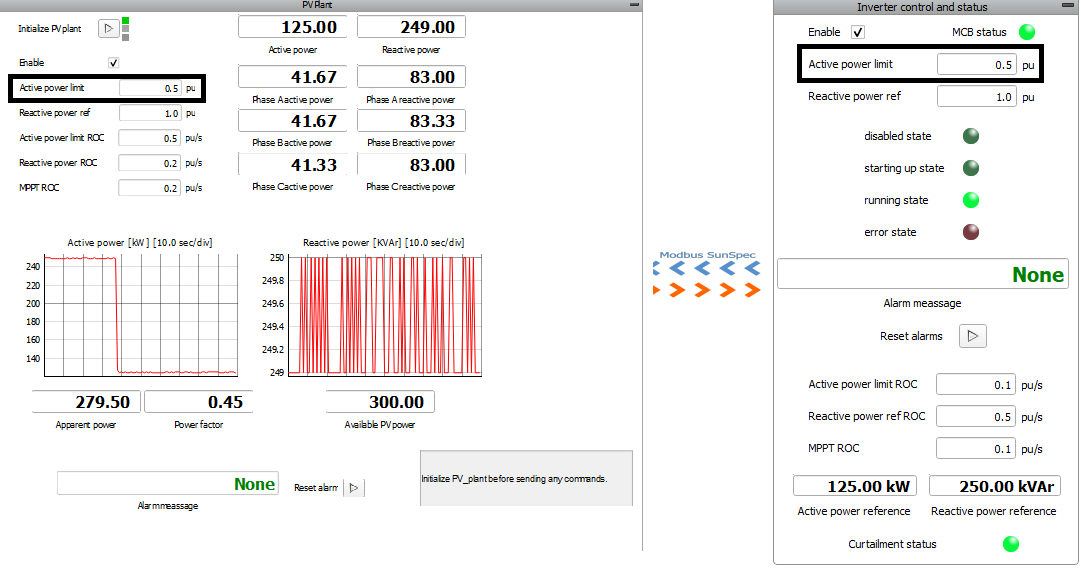Screen dimensions: 1081x568
Task: Click the error state red LED
Action: pyautogui.click(x=970, y=232)
